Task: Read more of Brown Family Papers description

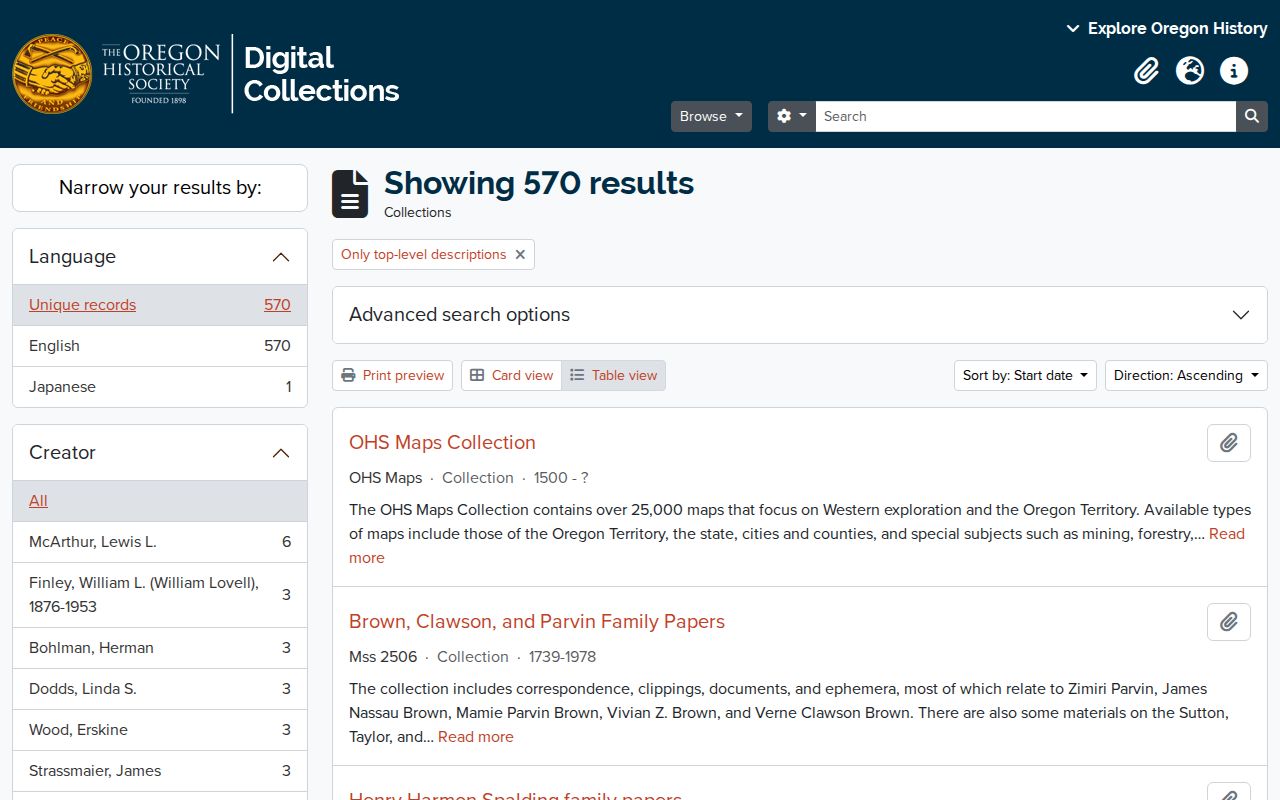Action: [475, 737]
